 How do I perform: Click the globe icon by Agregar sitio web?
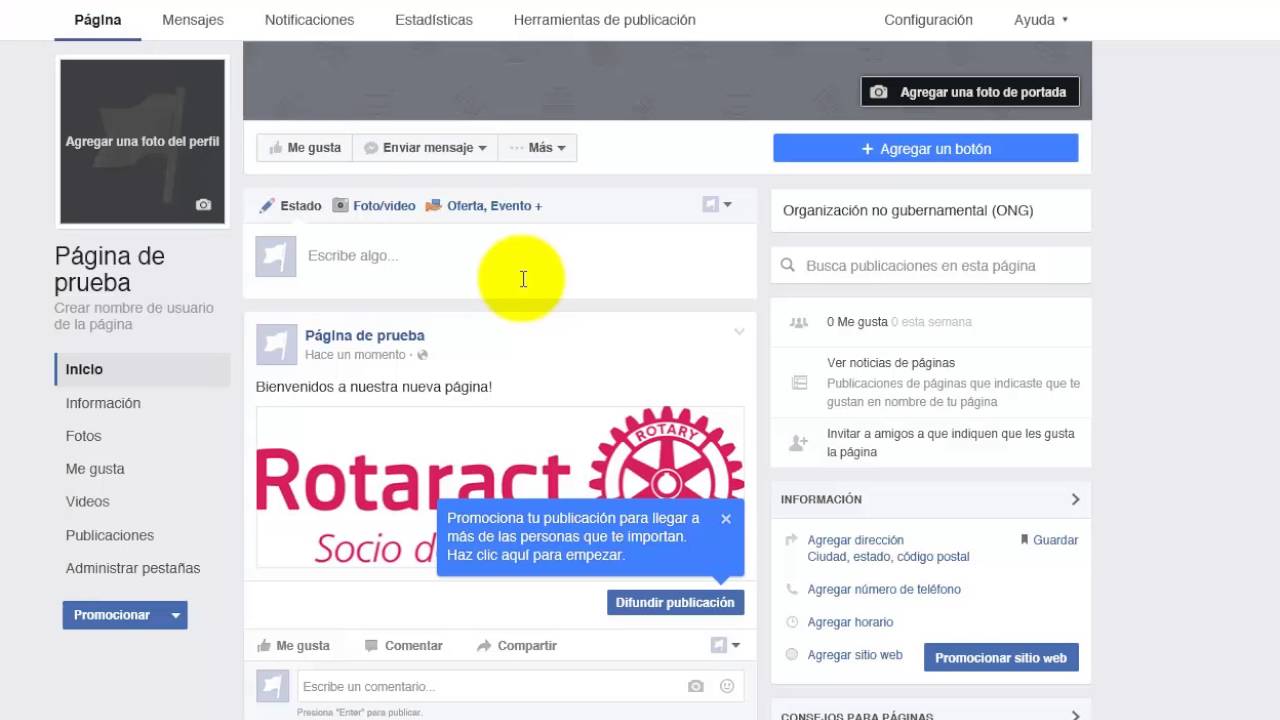pos(792,655)
